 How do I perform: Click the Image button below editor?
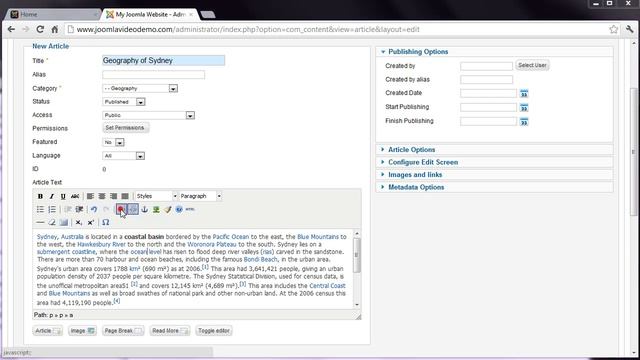coord(82,331)
